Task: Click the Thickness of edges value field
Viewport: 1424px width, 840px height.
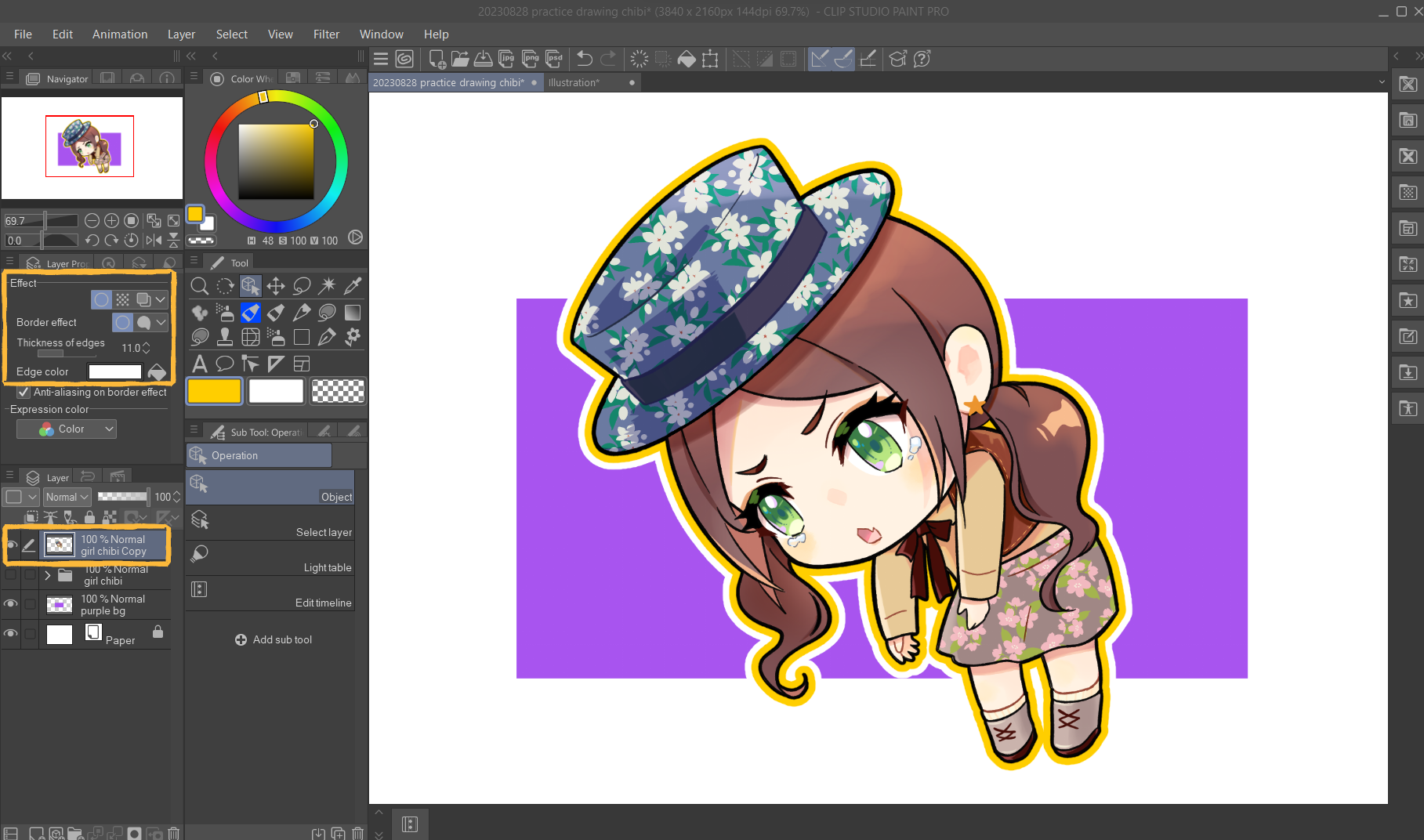Action: click(130, 348)
